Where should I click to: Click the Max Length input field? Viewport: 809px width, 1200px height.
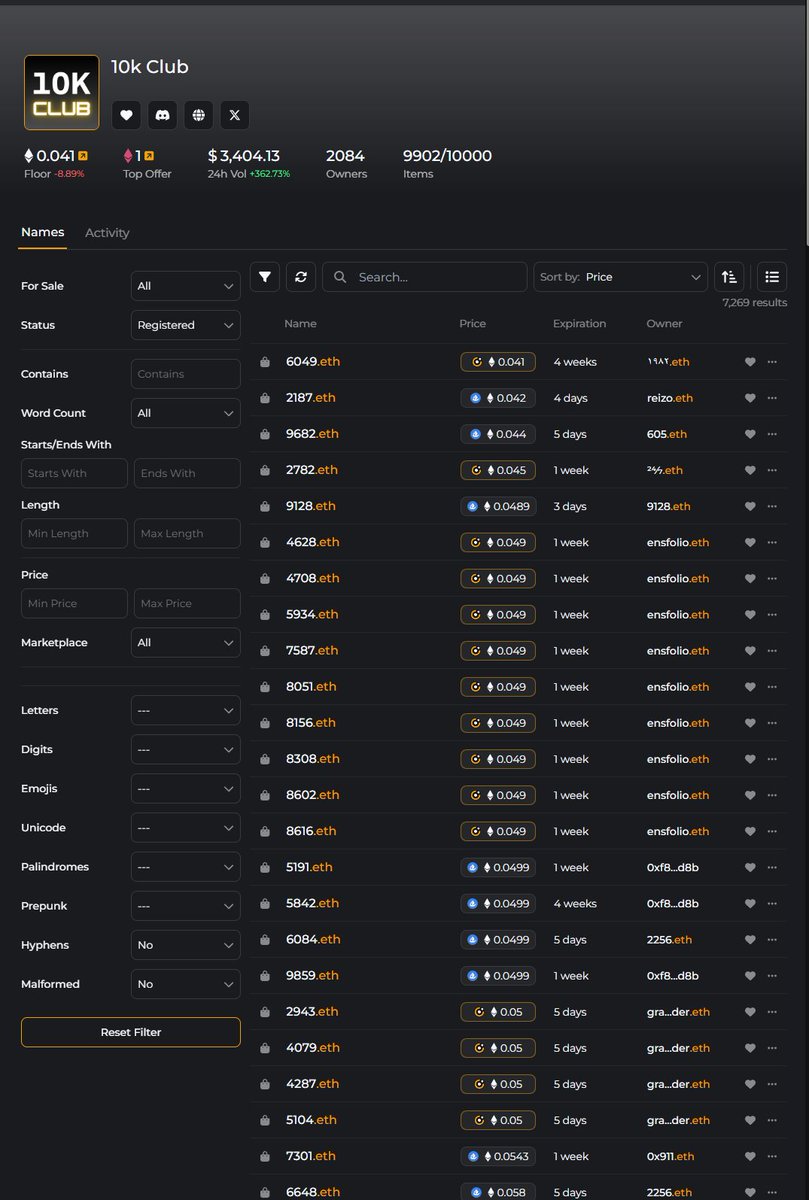coord(187,533)
